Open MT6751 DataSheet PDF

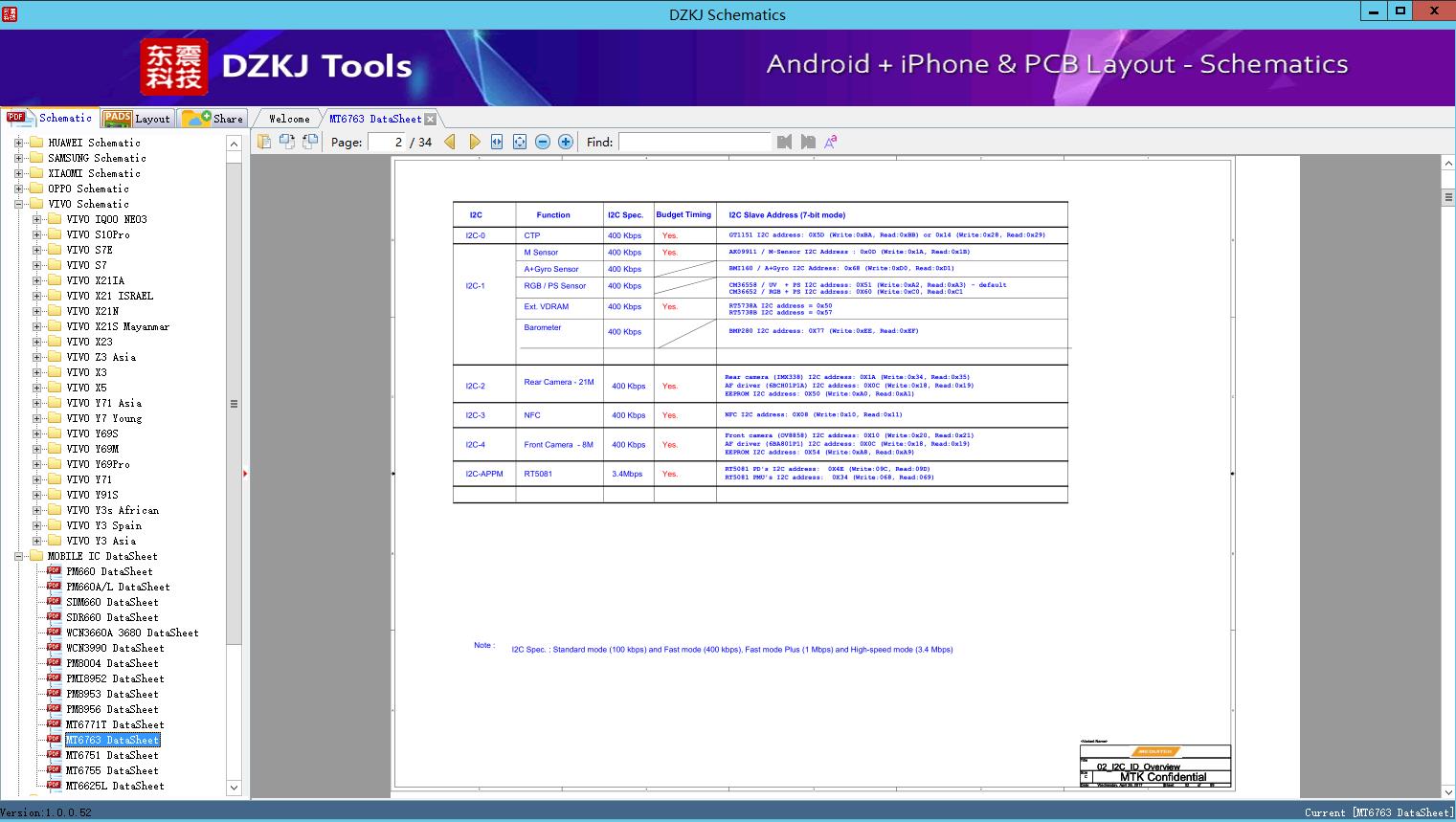[112, 755]
